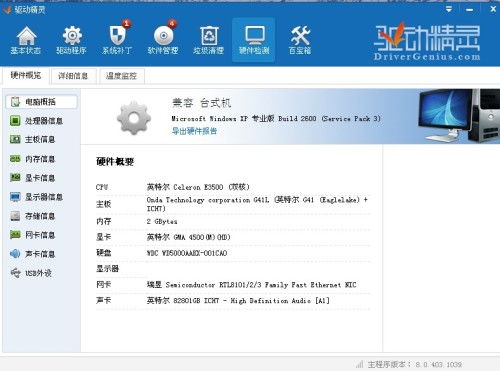Switch to the 详细信息 tab
Image resolution: width=500 pixels, height=371 pixels.
[x=73, y=76]
